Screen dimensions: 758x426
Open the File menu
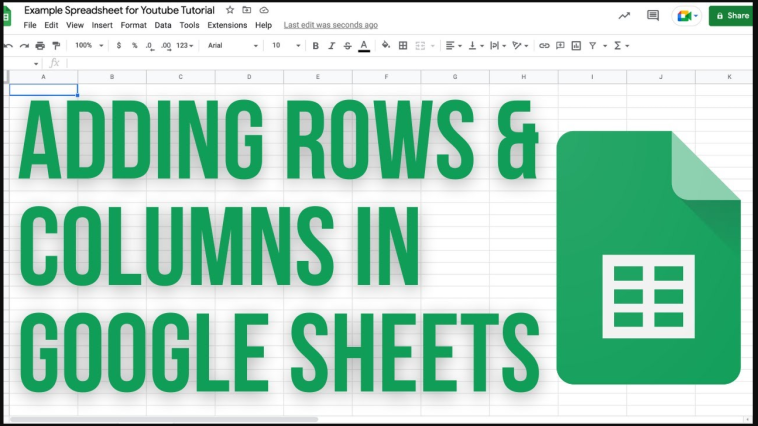coord(30,25)
